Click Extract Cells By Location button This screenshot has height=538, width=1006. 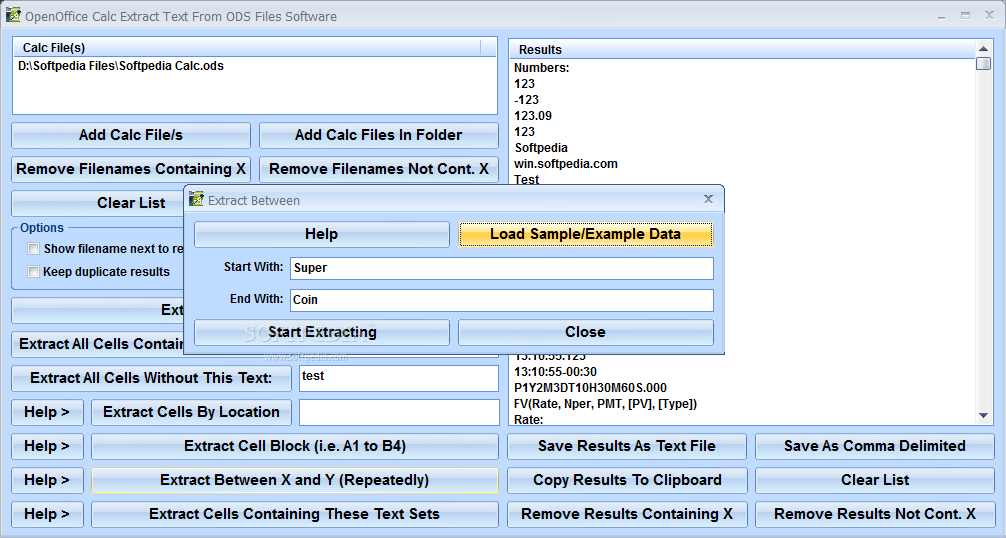pos(191,412)
